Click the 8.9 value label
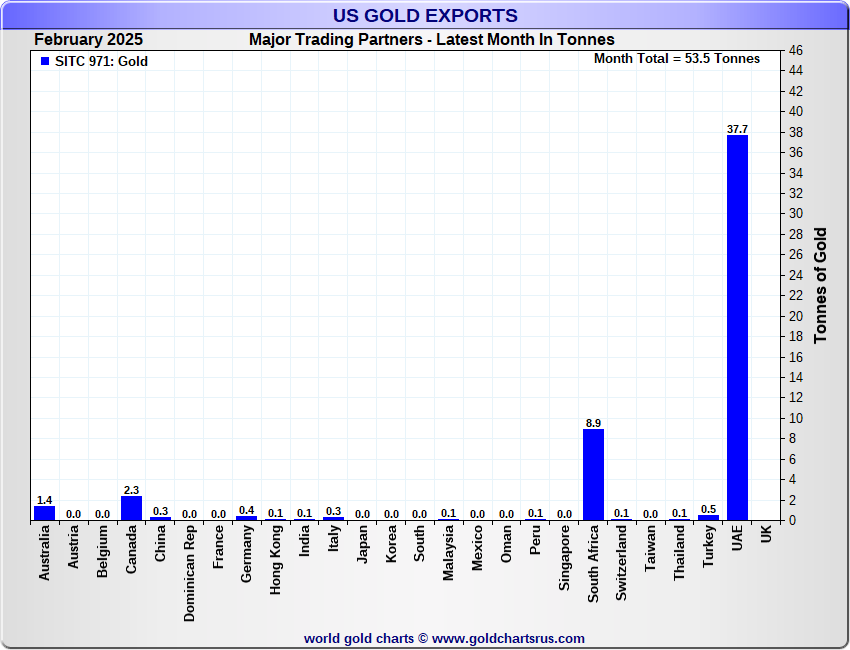 point(593,423)
